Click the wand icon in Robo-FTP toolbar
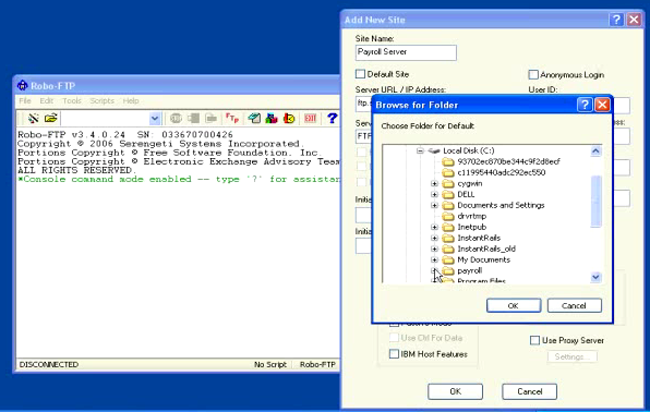Viewport: 650px width, 412px height. click(x=33, y=118)
